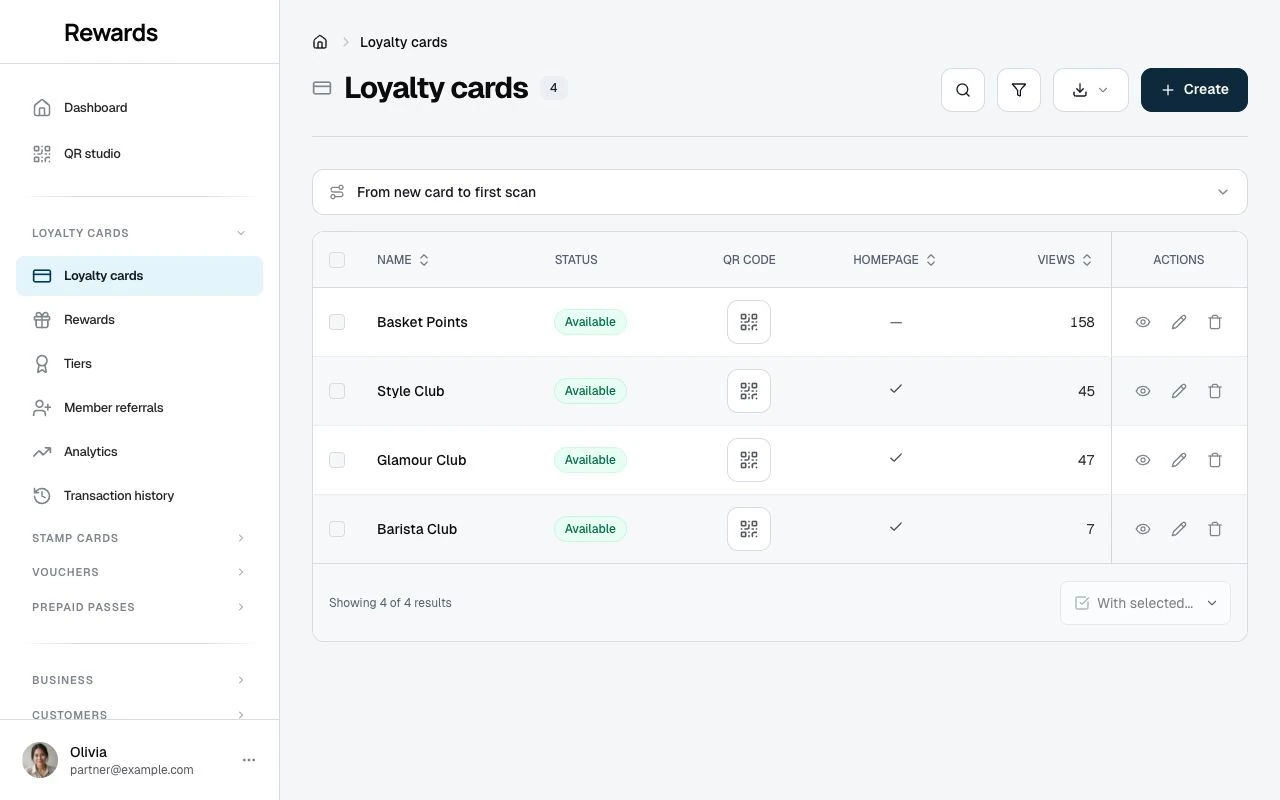Screen dimensions: 1280x800
Task: Open the filter funnel button
Action: point(1019,90)
